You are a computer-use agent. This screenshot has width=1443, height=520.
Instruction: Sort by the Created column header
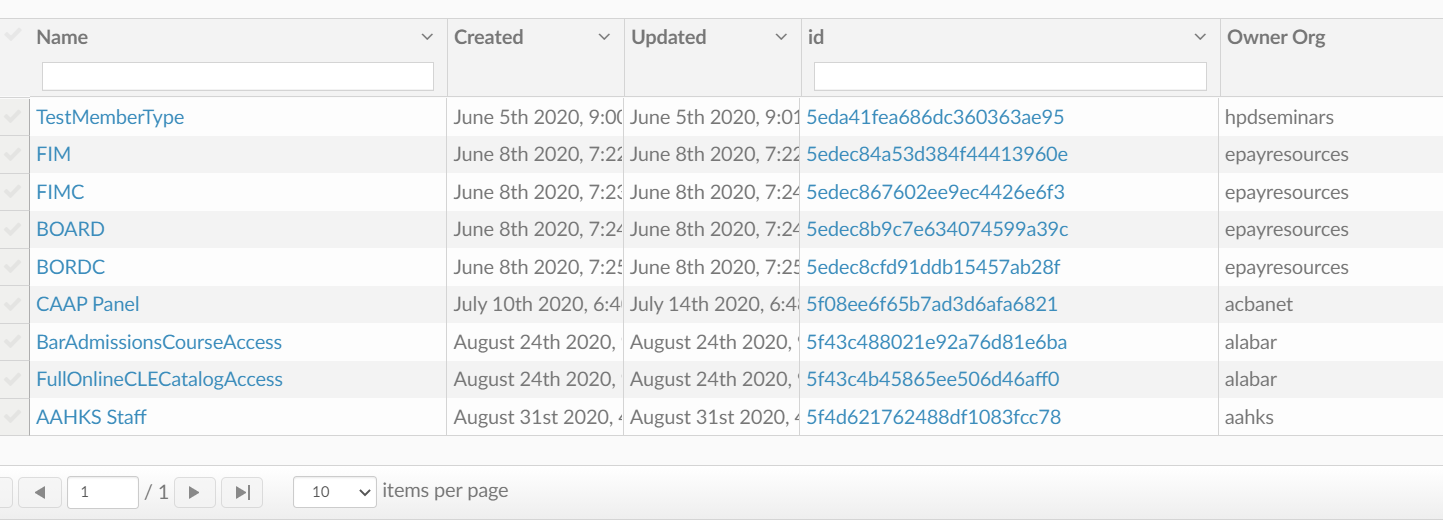pyautogui.click(x=489, y=37)
